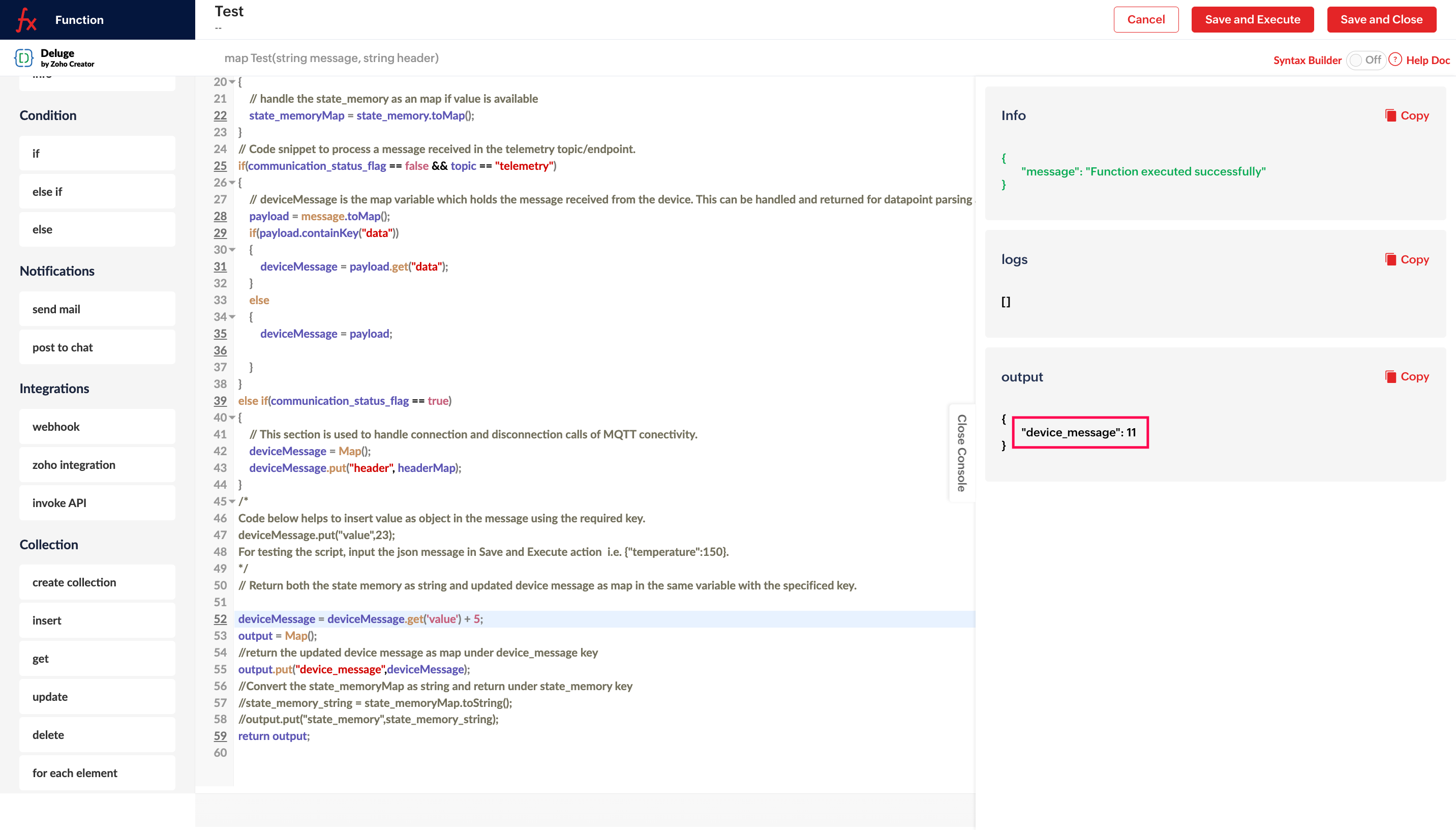Click the Deluge brackets logo icon
This screenshot has width=1456, height=830.
23,57
